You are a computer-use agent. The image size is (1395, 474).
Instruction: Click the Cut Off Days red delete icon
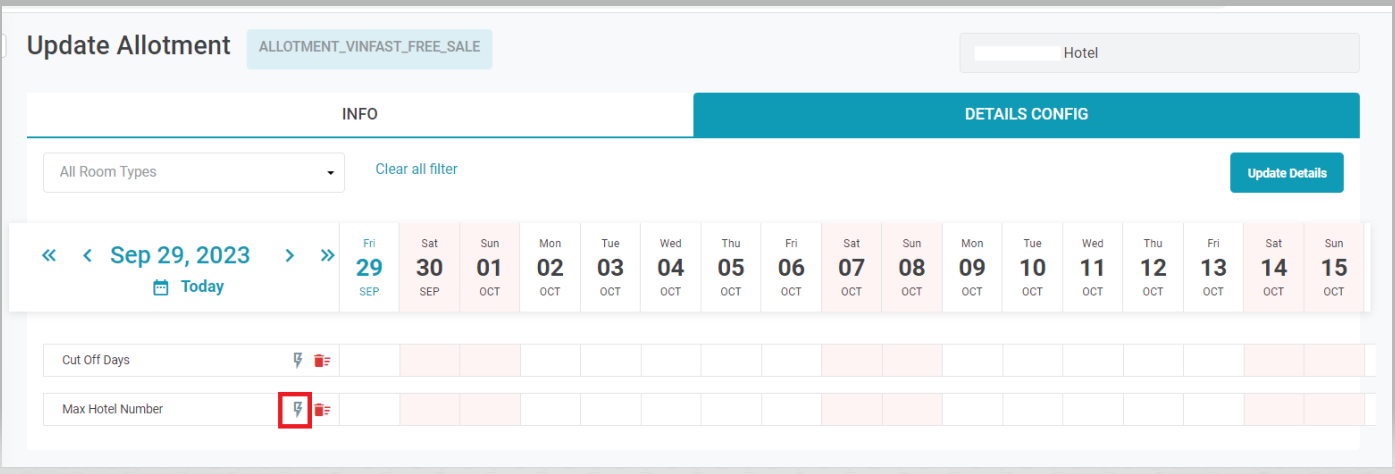322,360
